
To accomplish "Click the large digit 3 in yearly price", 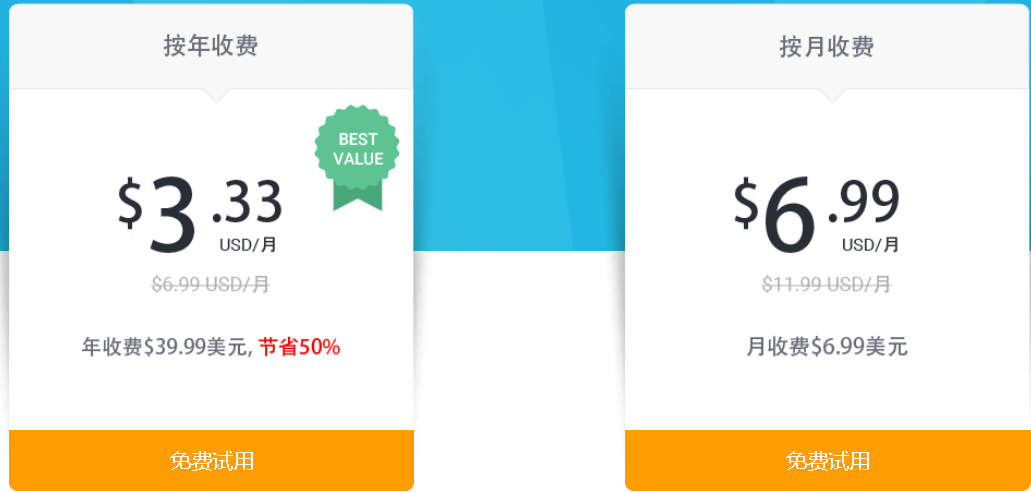I will pos(173,215).
